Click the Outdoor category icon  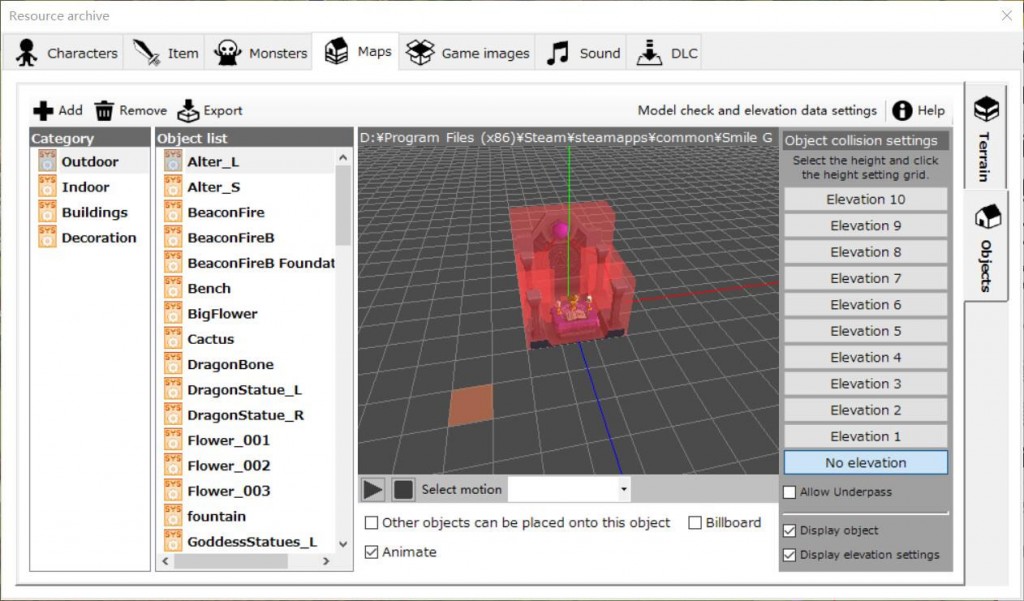click(x=47, y=161)
